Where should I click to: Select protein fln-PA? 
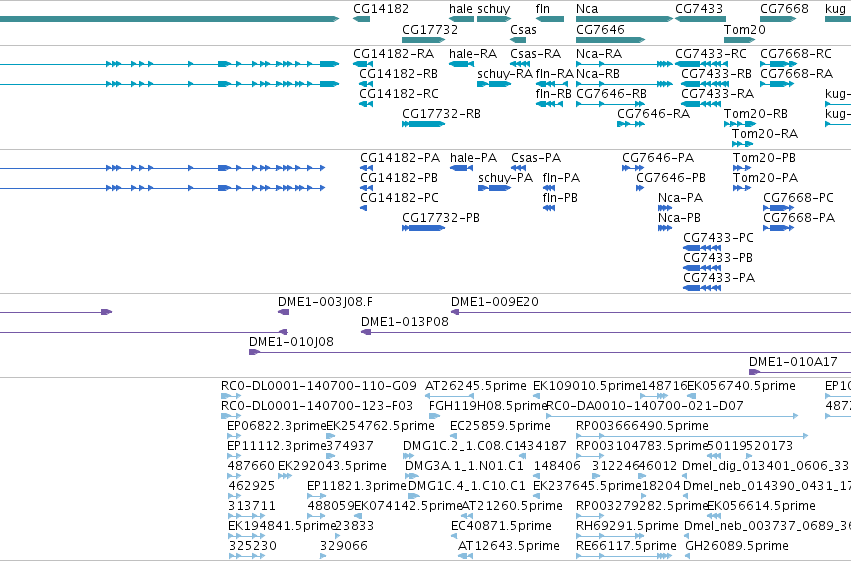tap(561, 178)
